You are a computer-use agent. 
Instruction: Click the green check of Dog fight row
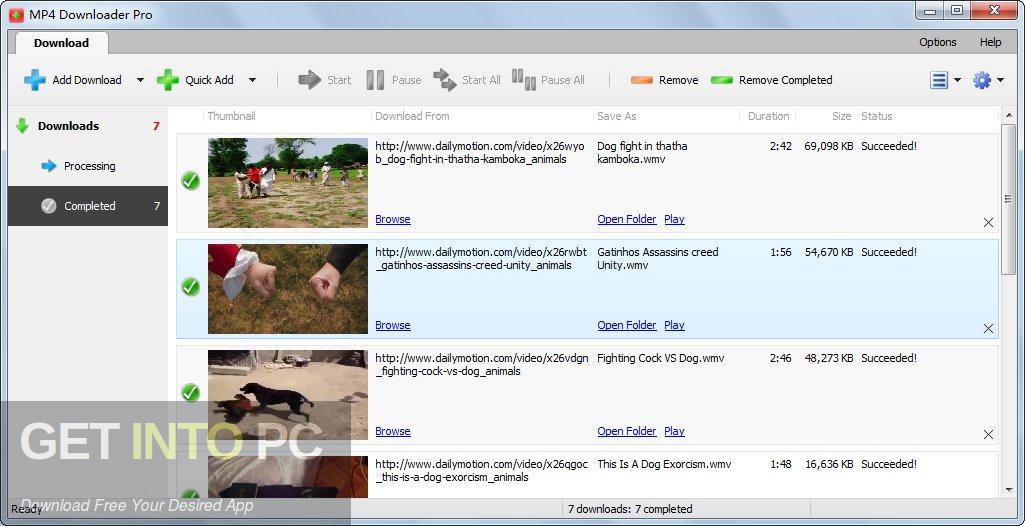click(190, 181)
